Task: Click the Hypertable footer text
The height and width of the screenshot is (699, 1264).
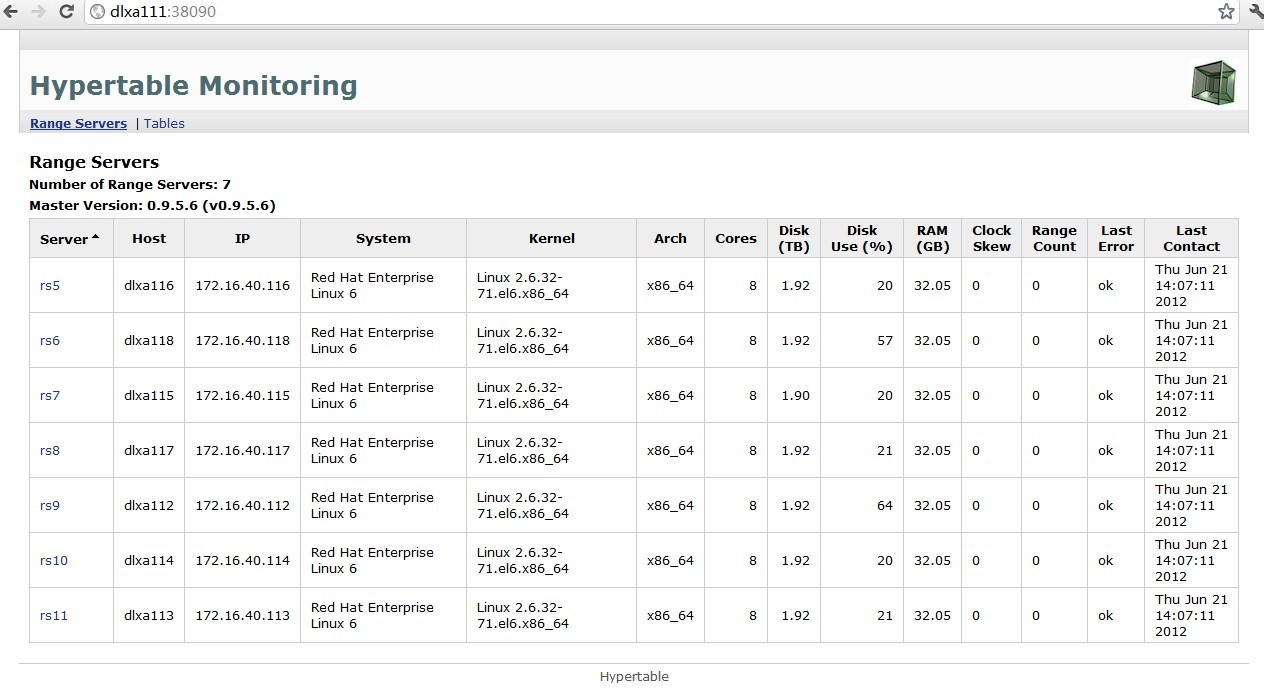Action: click(634, 677)
